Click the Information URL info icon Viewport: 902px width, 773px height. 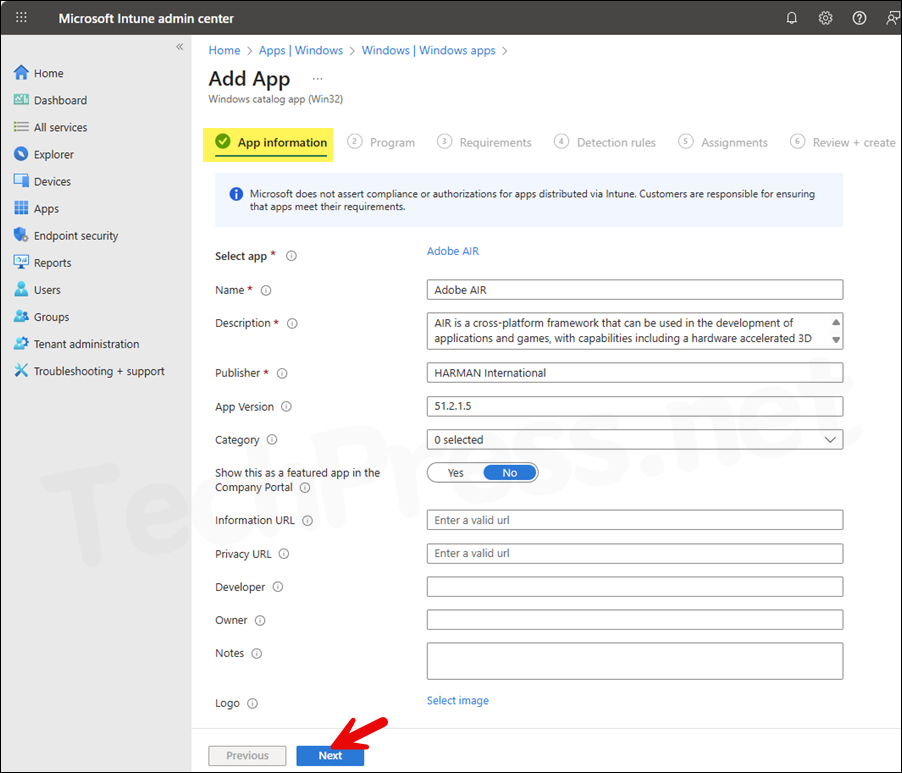(x=308, y=521)
